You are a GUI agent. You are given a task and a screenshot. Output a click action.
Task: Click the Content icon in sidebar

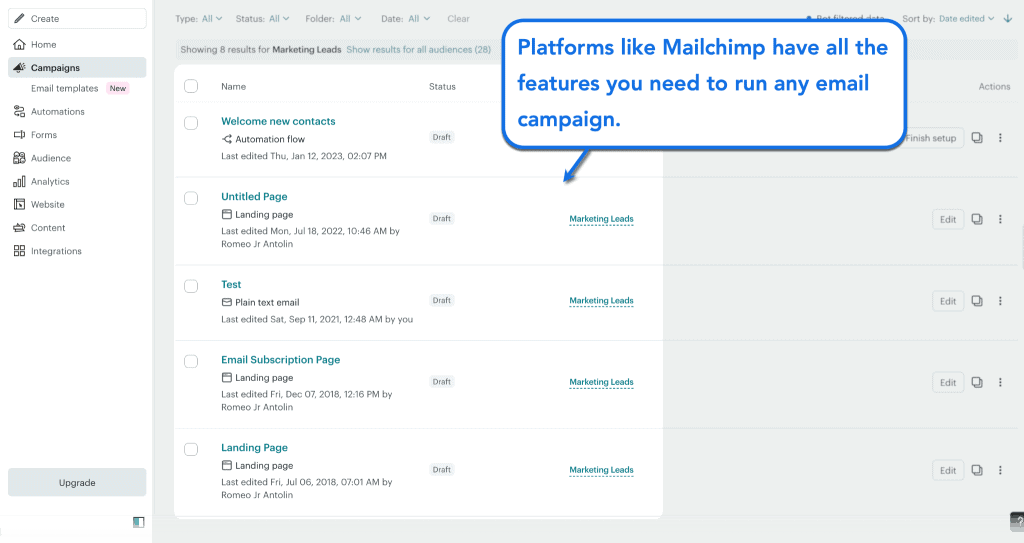[x=20, y=228]
